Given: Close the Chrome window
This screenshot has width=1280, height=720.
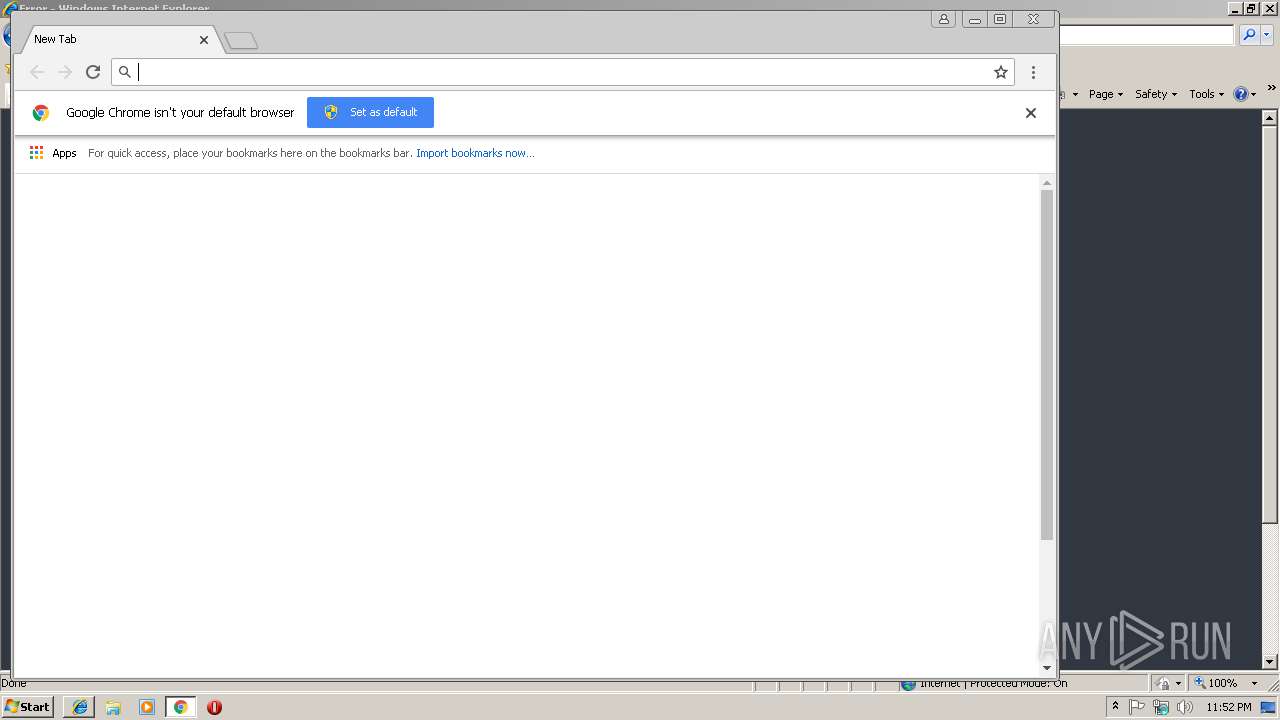Looking at the screenshot, I should coord(1034,19).
